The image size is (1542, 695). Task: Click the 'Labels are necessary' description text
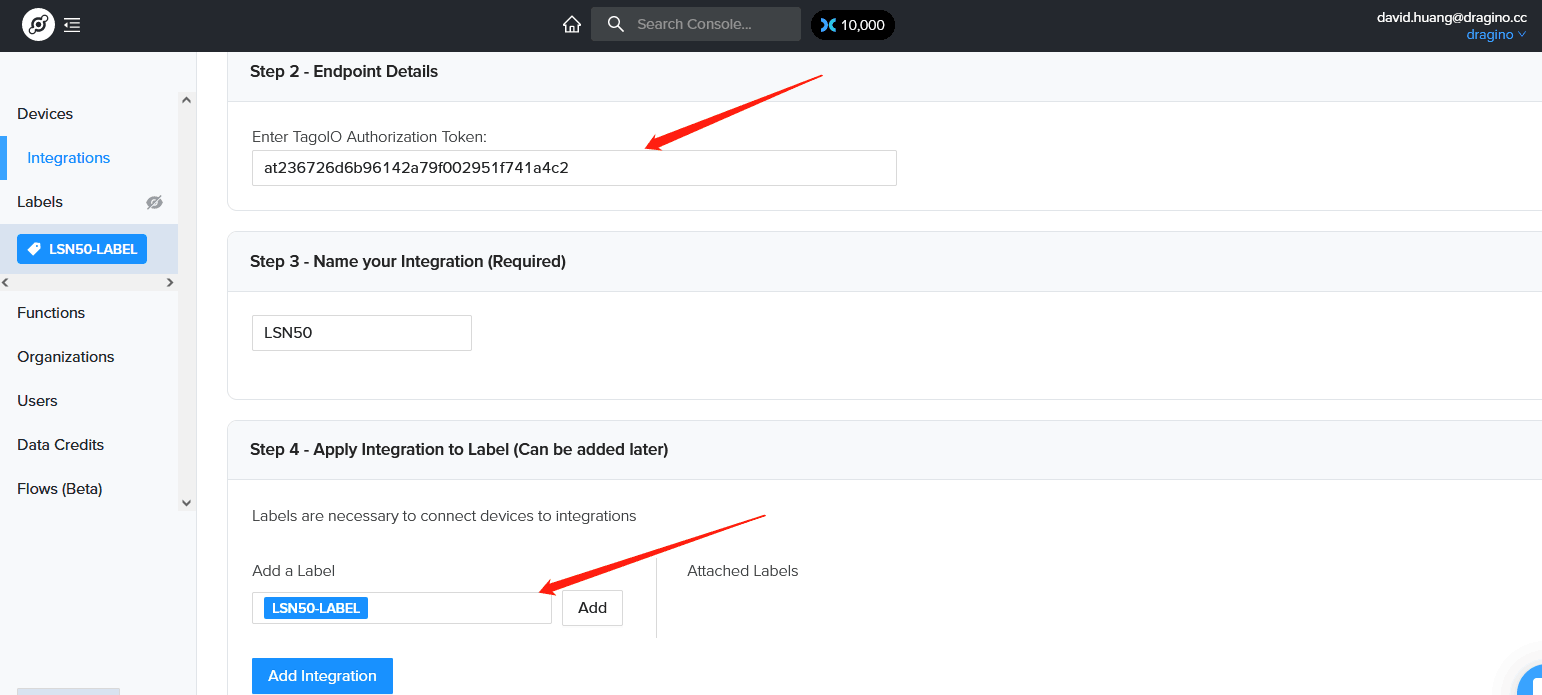pyautogui.click(x=444, y=516)
